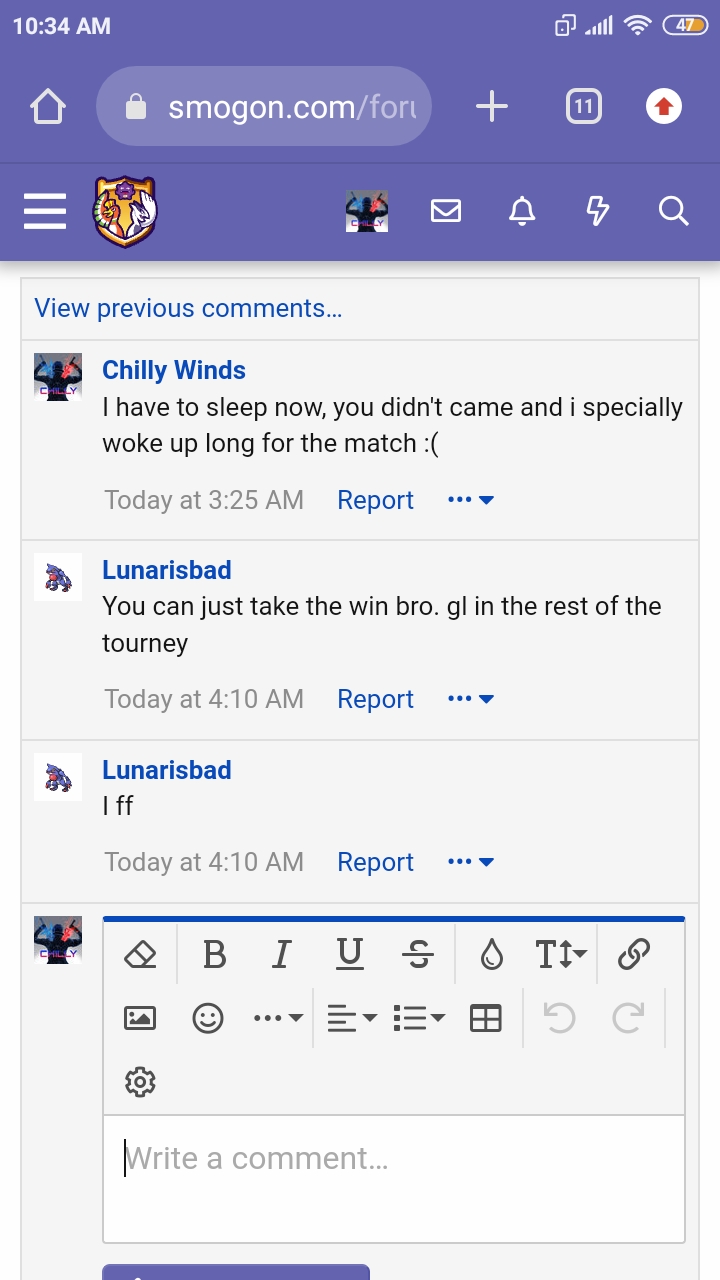Expand the list options dropdown
The height and width of the screenshot is (1280, 720).
click(x=420, y=1018)
